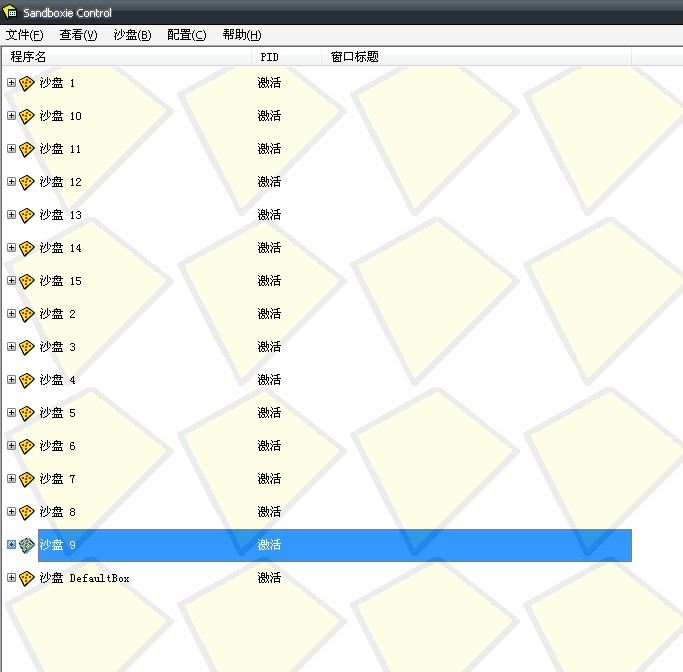The image size is (683, 672).
Task: Expand the 沙盘 2 tree node
Action: click(11, 314)
